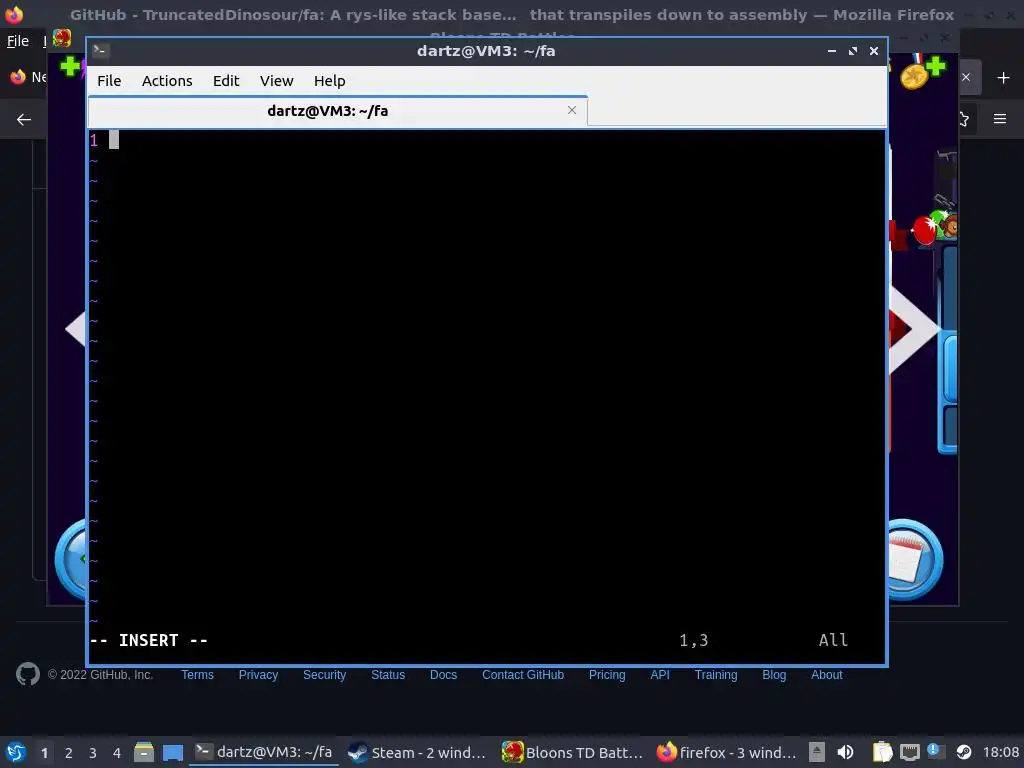Switch to workspace 4
This screenshot has width=1024, height=768.
(x=117, y=753)
